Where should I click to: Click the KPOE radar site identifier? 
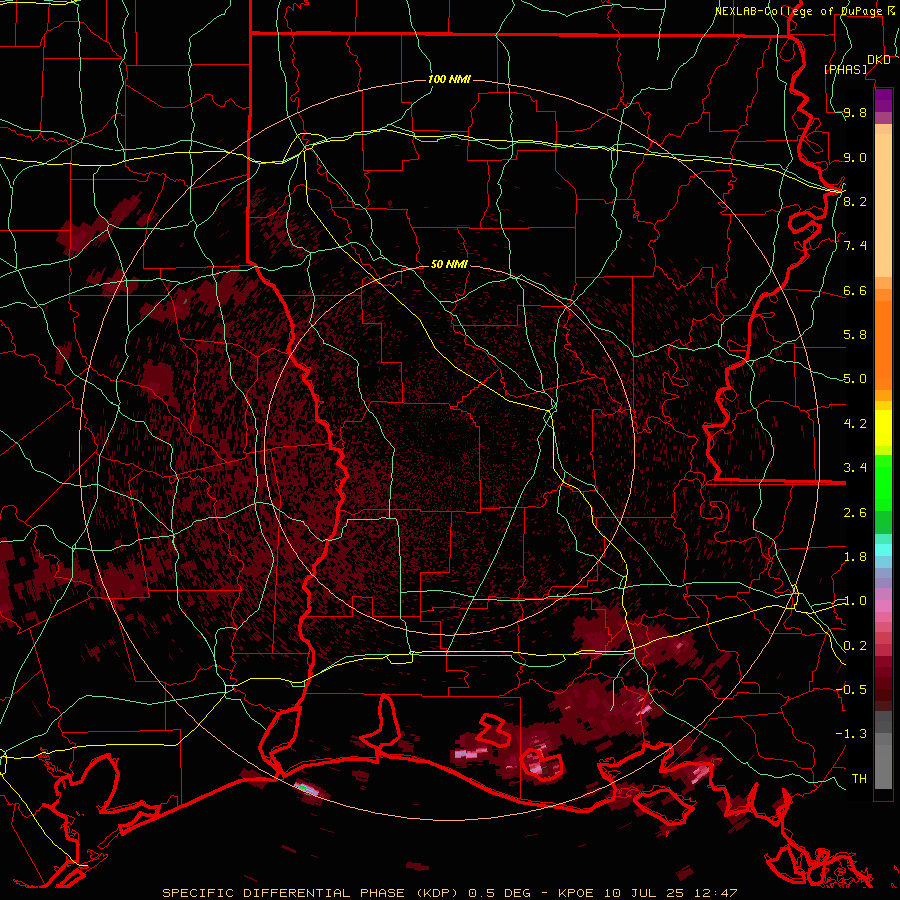[x=577, y=893]
